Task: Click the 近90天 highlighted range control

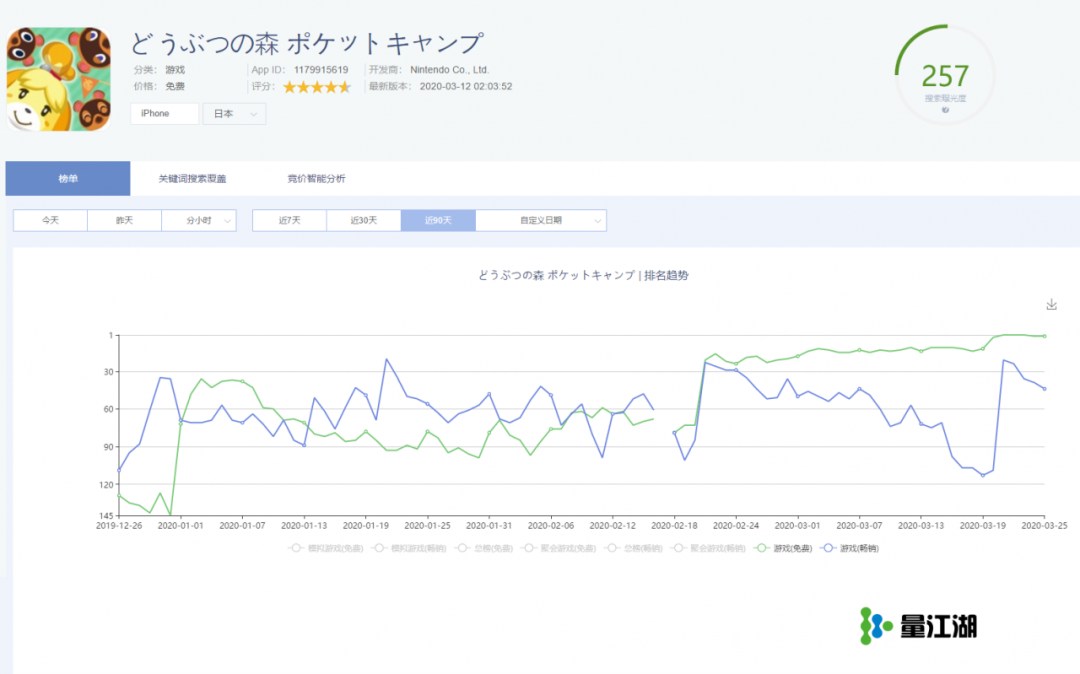Action: tap(437, 220)
